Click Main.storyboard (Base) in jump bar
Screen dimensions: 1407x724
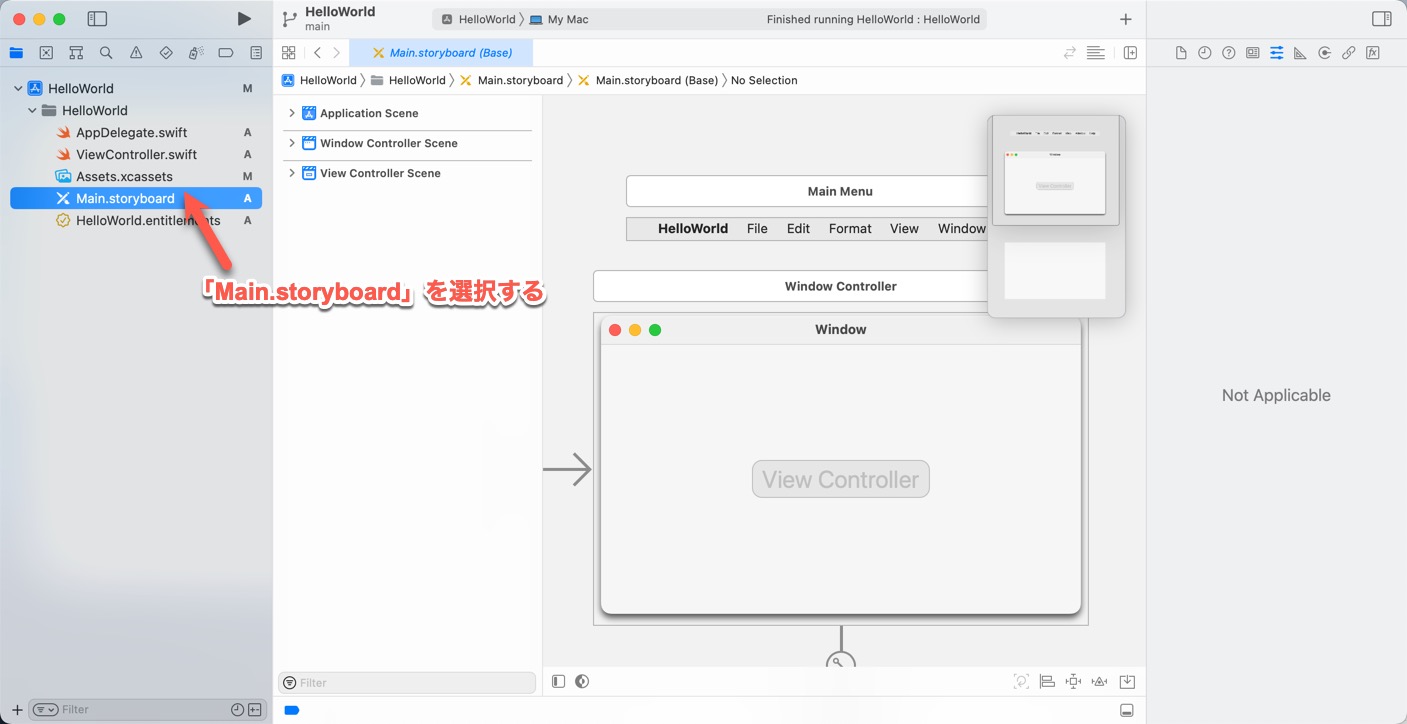tap(647, 80)
